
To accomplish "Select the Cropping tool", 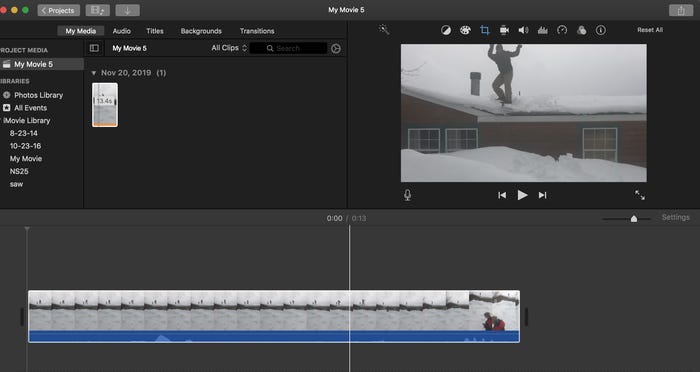I will (x=484, y=30).
